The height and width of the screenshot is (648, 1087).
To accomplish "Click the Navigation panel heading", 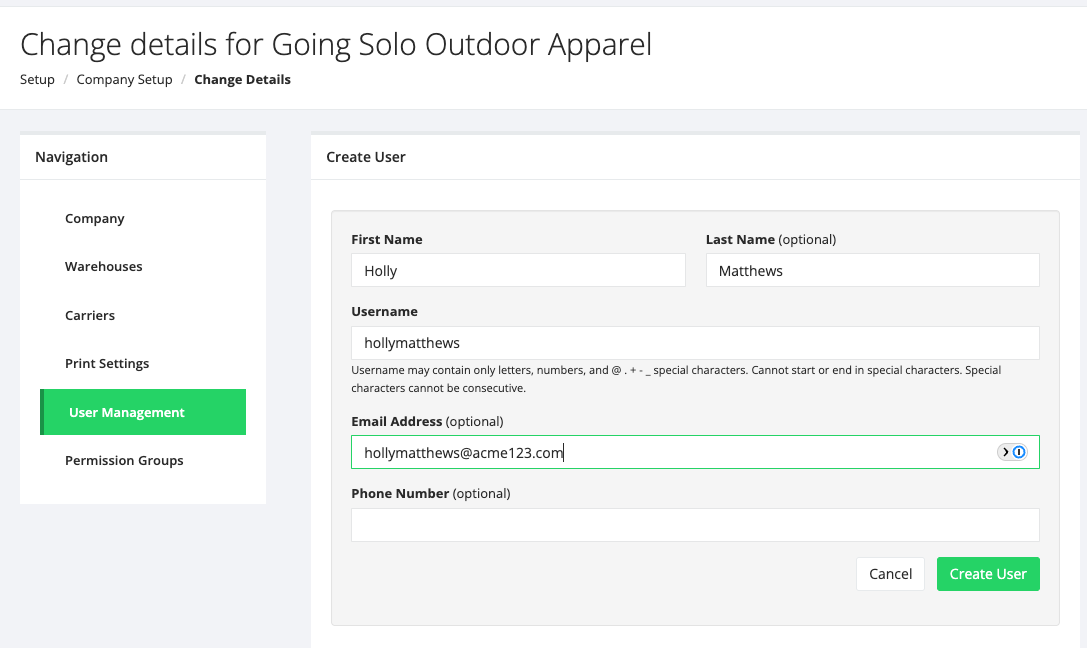I will point(71,157).
